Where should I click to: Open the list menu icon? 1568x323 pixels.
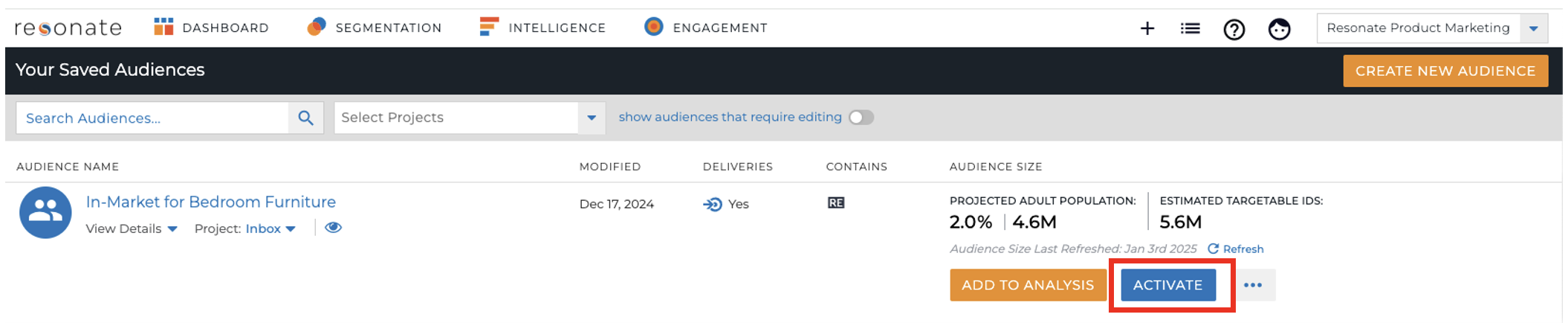pos(1190,28)
